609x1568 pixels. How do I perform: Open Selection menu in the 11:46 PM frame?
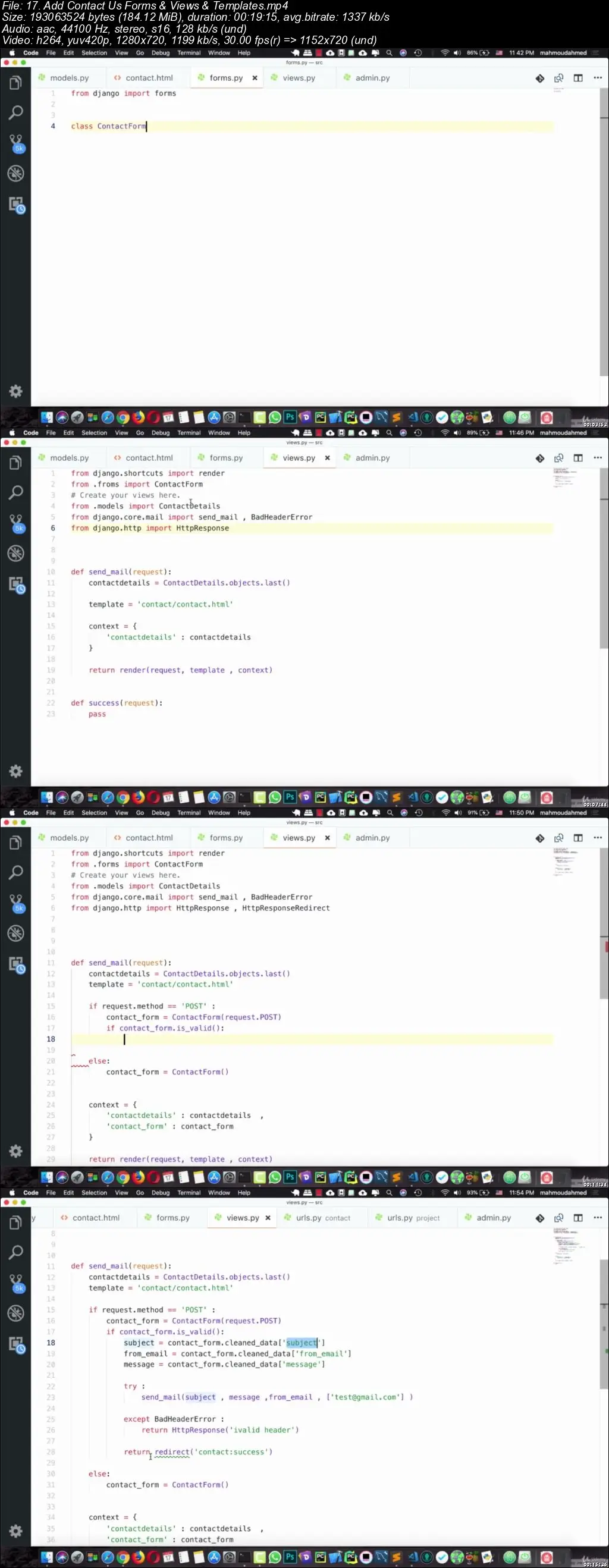click(x=95, y=433)
